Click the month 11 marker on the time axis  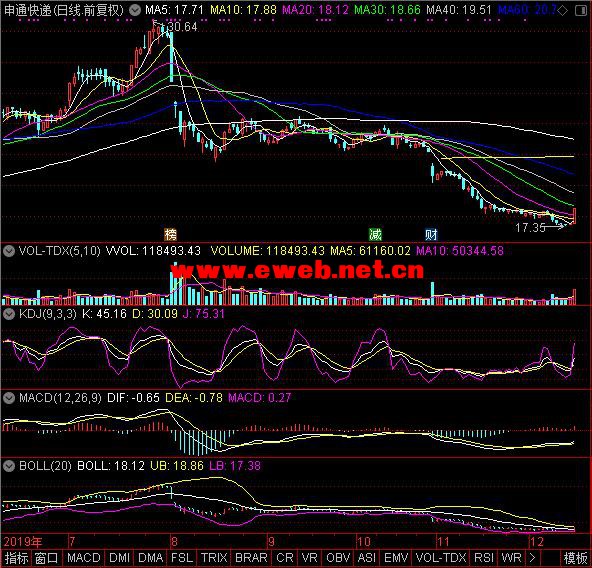[443, 542]
